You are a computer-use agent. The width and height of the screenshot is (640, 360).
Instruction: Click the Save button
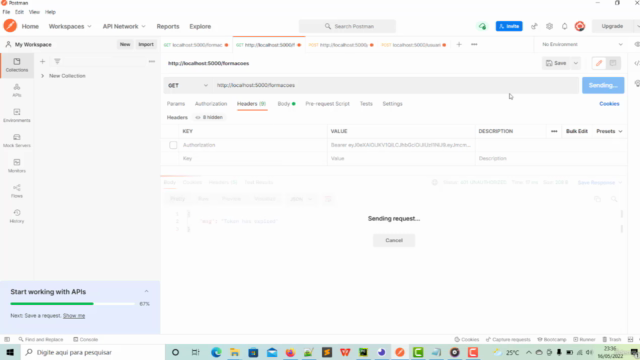coord(556,63)
